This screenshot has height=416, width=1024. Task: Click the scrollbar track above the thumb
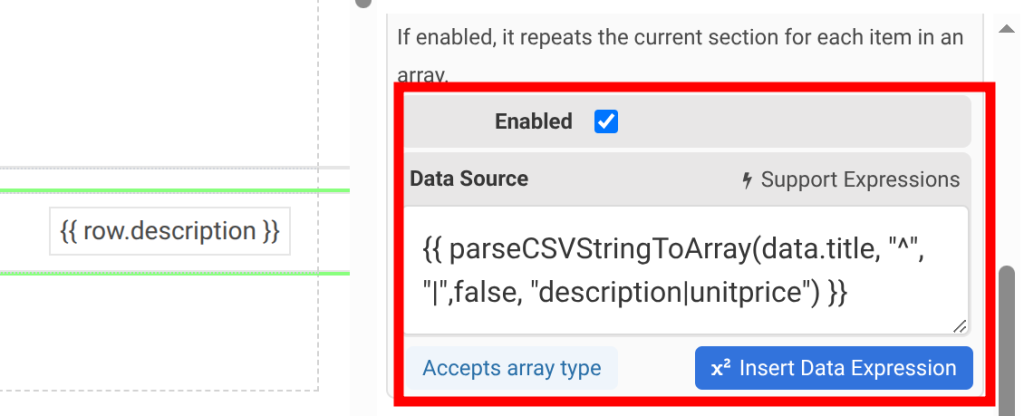[1007, 150]
